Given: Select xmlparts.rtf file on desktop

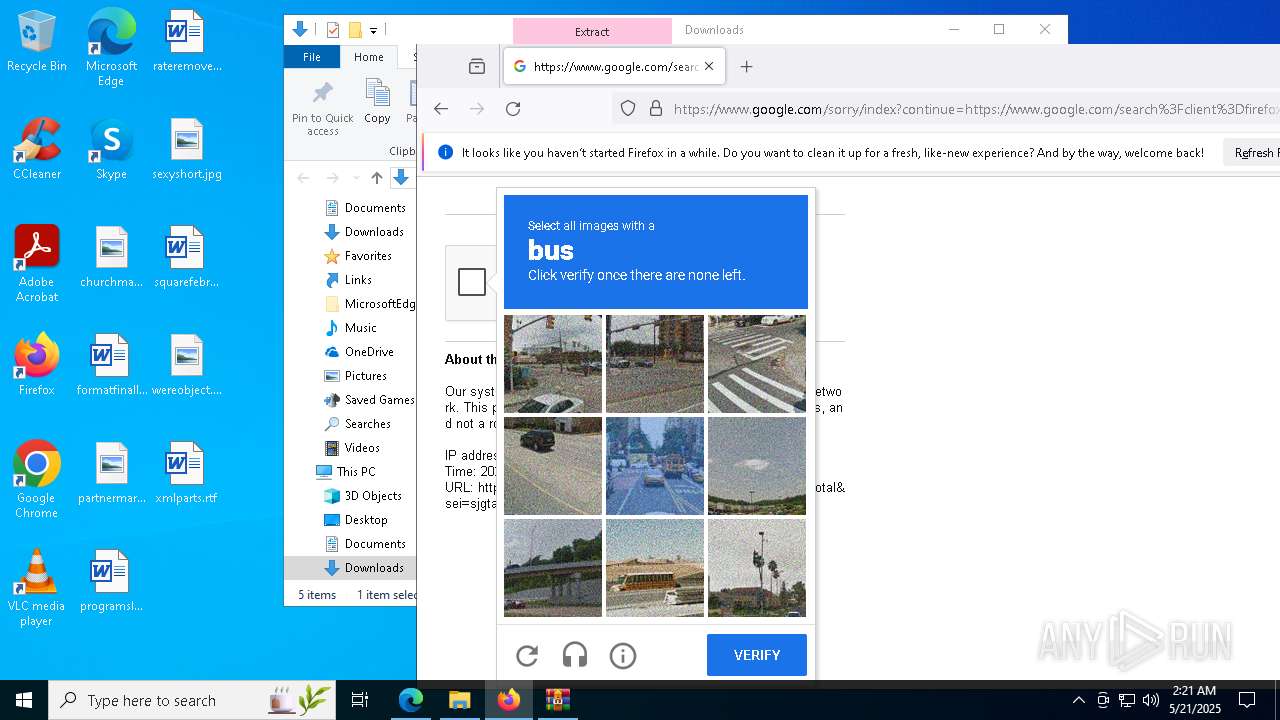Looking at the screenshot, I should (187, 474).
